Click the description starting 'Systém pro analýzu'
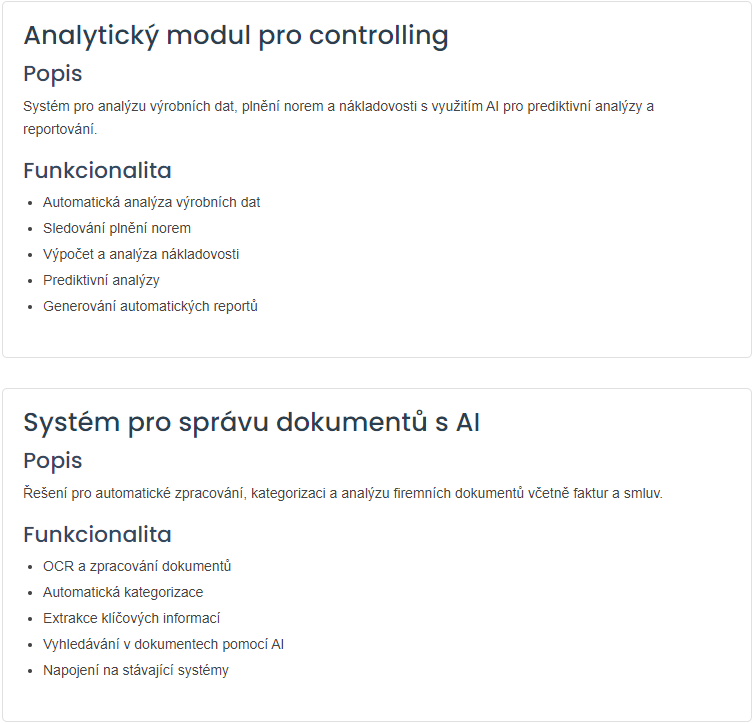The width and height of the screenshot is (753, 723). [x=339, y=118]
